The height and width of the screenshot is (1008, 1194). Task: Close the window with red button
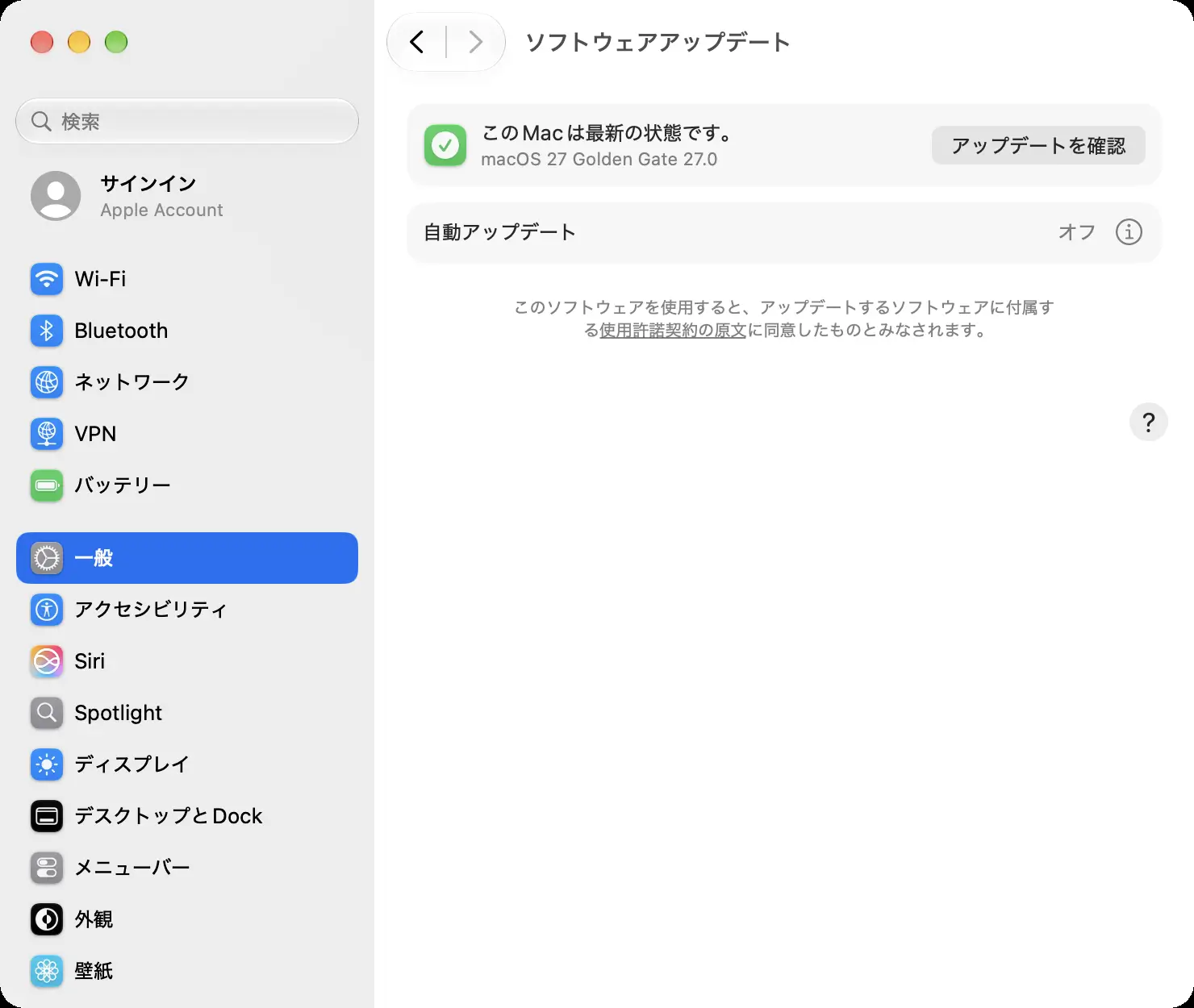[x=42, y=42]
